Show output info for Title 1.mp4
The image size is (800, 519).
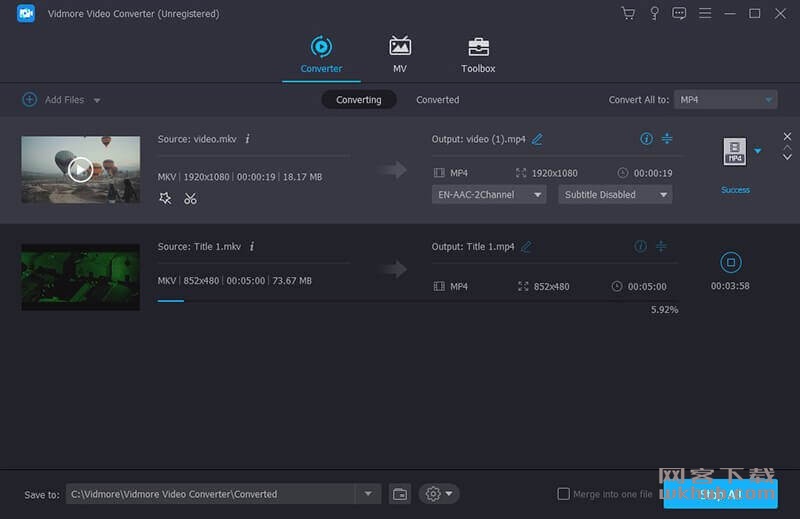pyautogui.click(x=640, y=246)
